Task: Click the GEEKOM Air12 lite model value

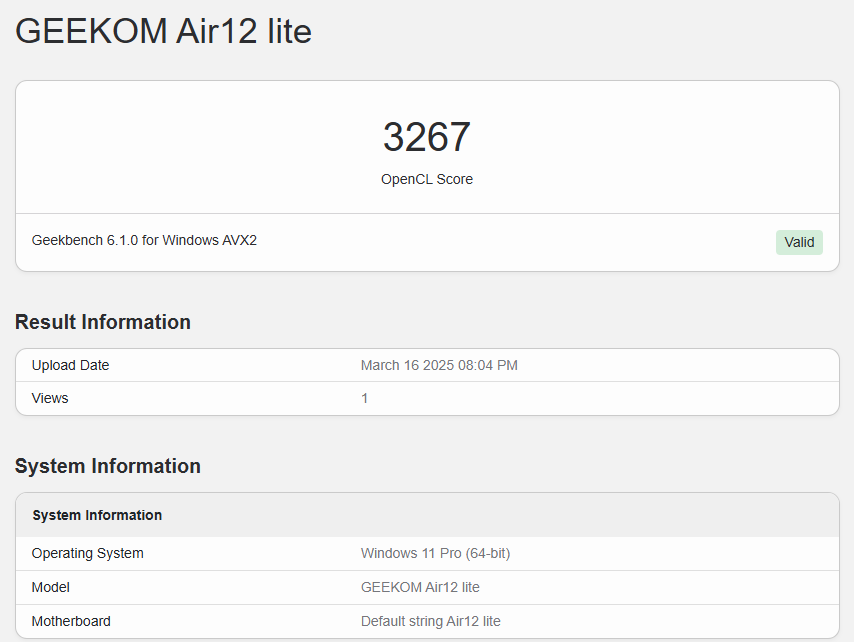Action: [x=420, y=587]
